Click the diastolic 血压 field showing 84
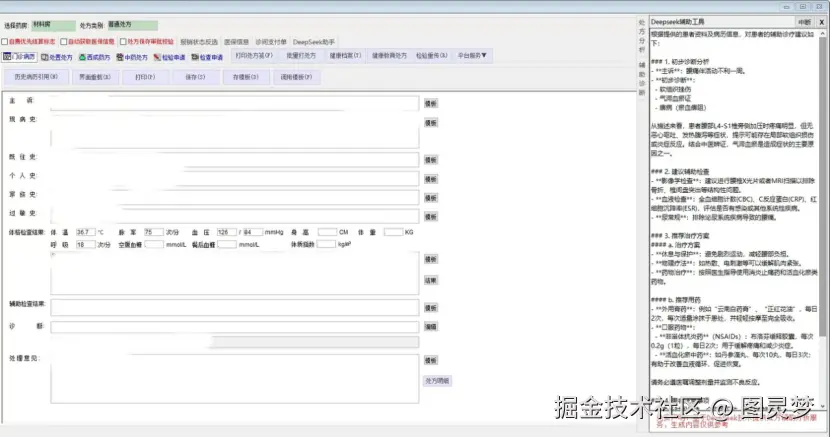830x437 pixels. pos(252,232)
